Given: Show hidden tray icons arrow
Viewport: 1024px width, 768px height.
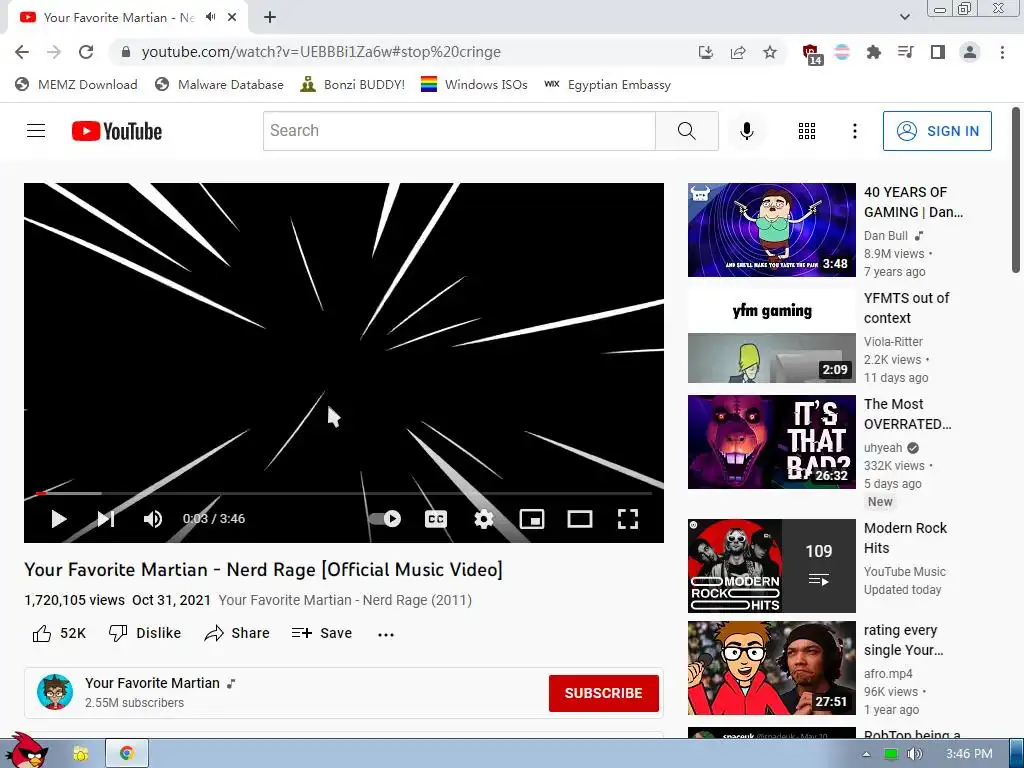Looking at the screenshot, I should [x=866, y=754].
